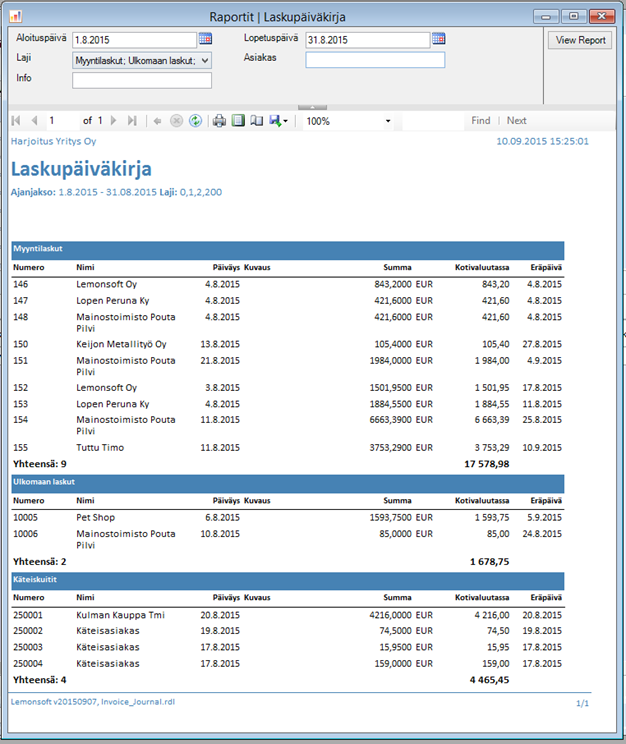Click the find text box

point(433,121)
